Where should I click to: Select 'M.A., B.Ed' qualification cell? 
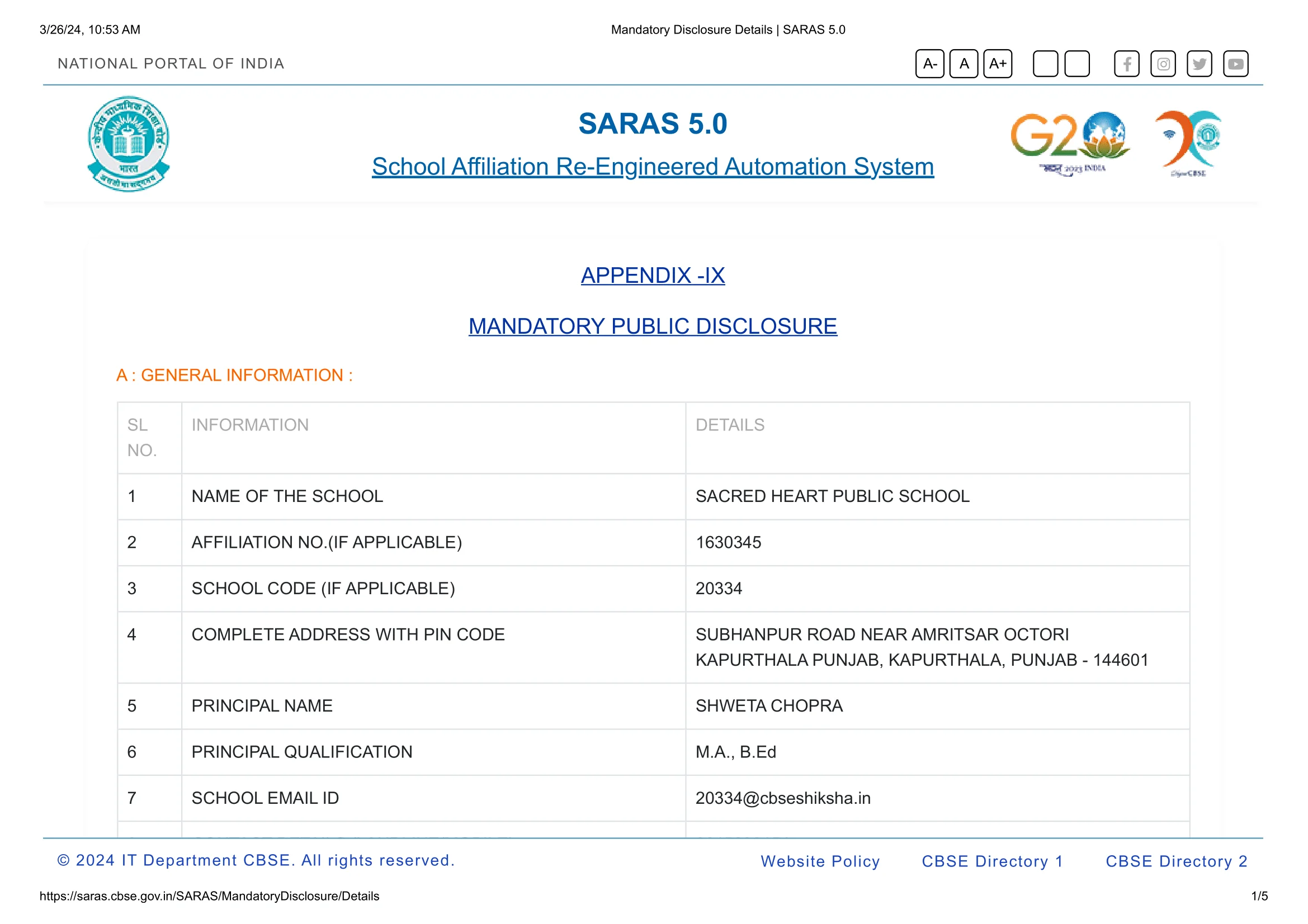tap(938, 752)
